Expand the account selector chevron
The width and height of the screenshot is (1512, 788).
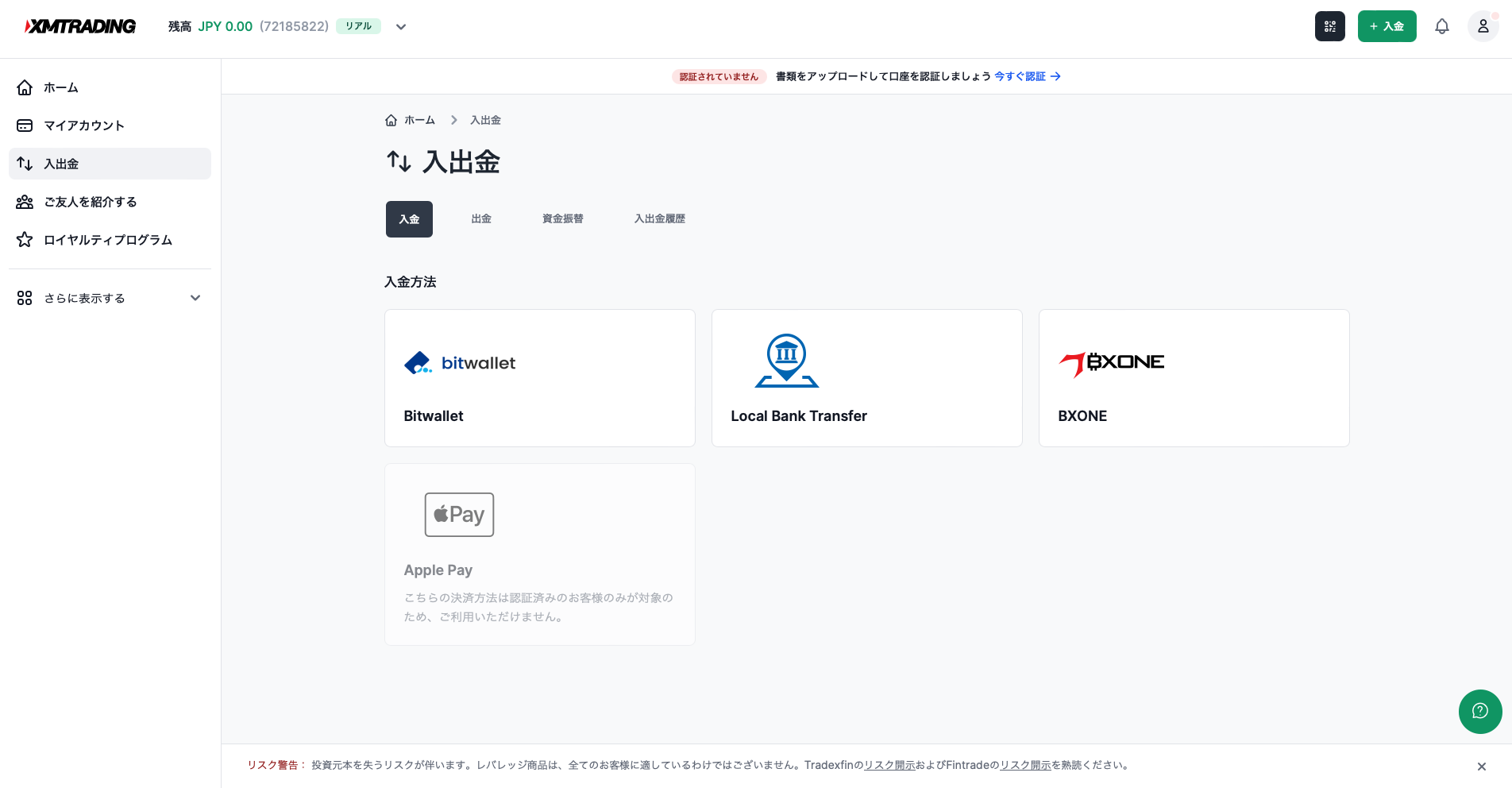401,27
